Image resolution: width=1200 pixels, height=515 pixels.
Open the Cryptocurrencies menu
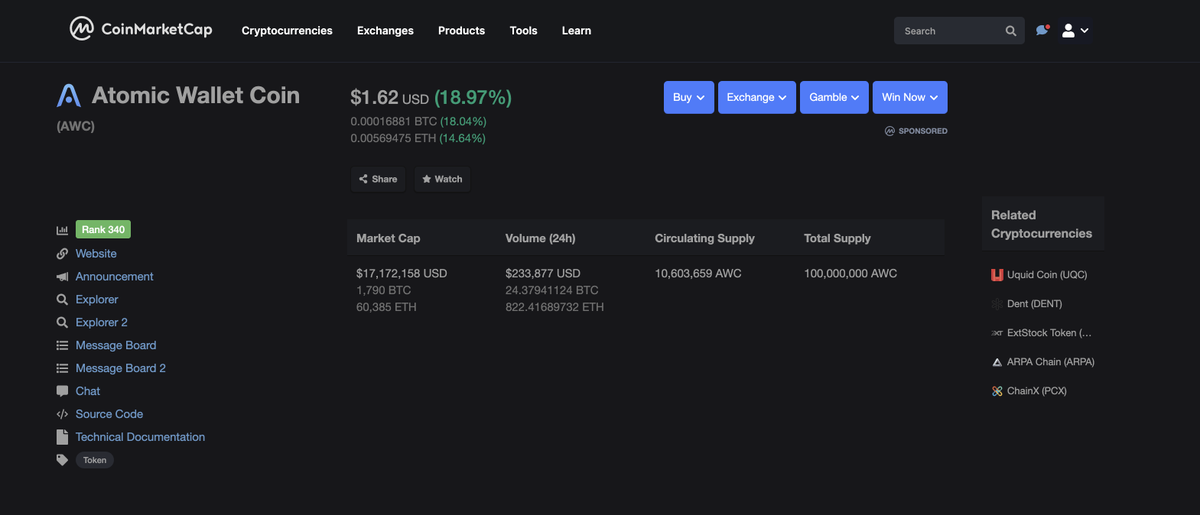[x=287, y=31]
